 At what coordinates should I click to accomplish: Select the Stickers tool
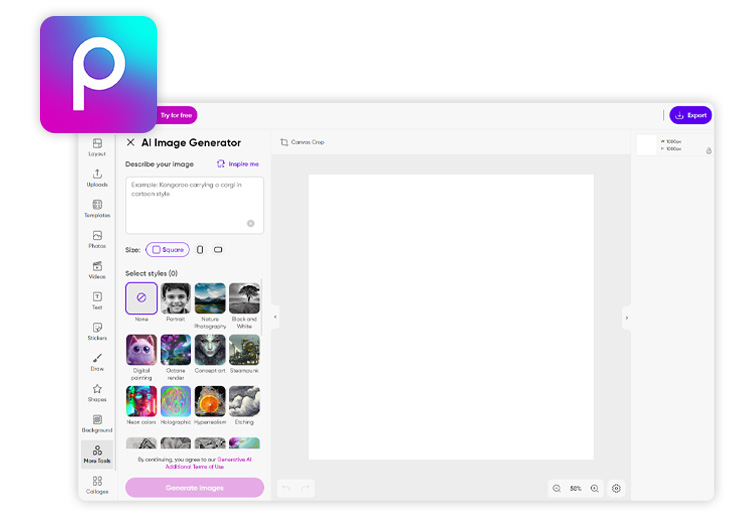click(x=97, y=331)
